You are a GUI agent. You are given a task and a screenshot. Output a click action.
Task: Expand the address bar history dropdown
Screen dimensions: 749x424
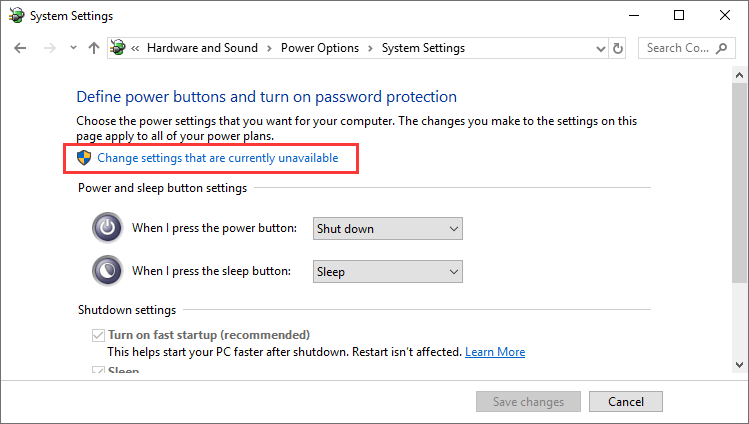(x=601, y=48)
